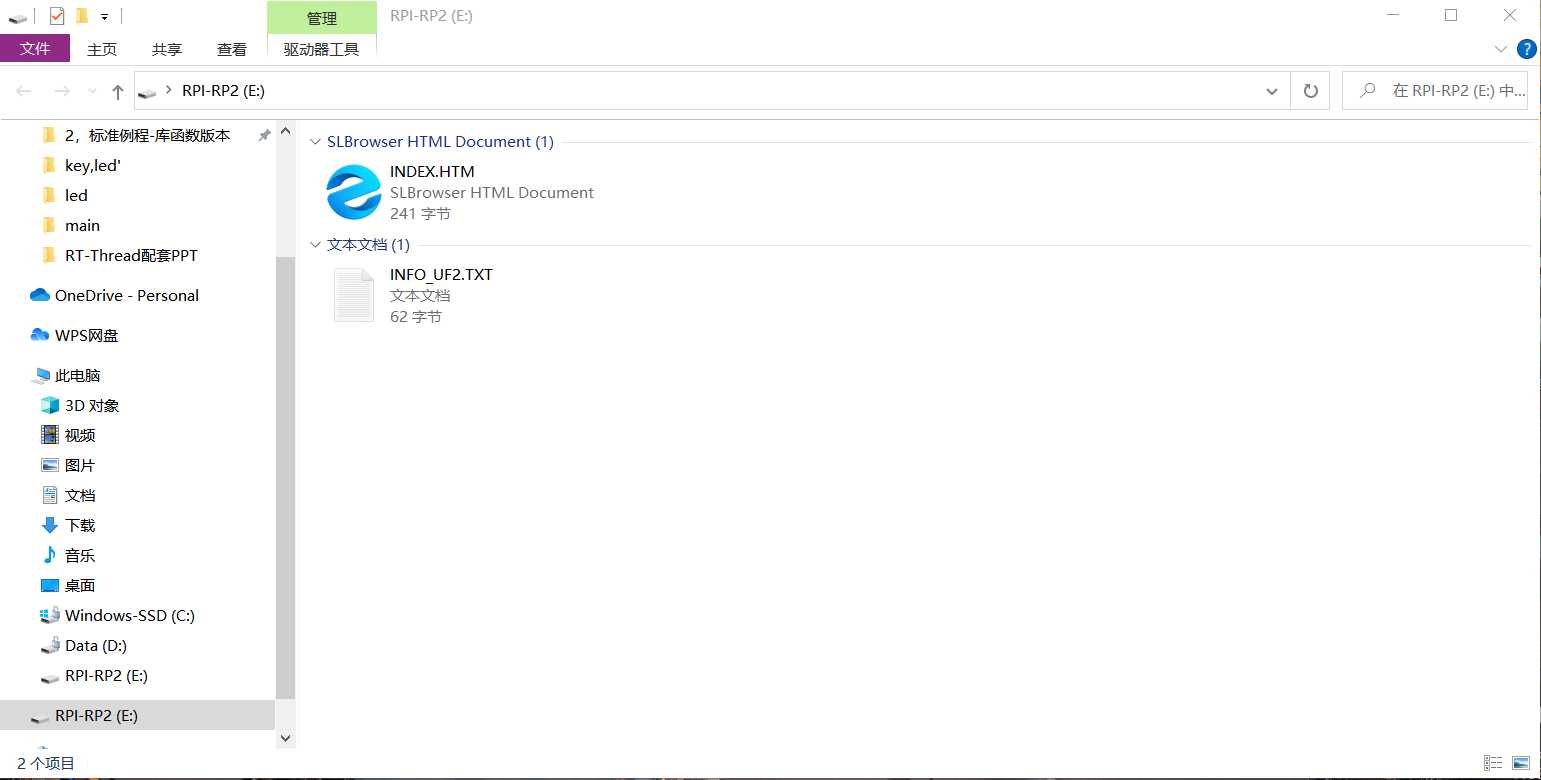Open the blue Help question mark icon
The image size is (1541, 780).
click(1527, 49)
